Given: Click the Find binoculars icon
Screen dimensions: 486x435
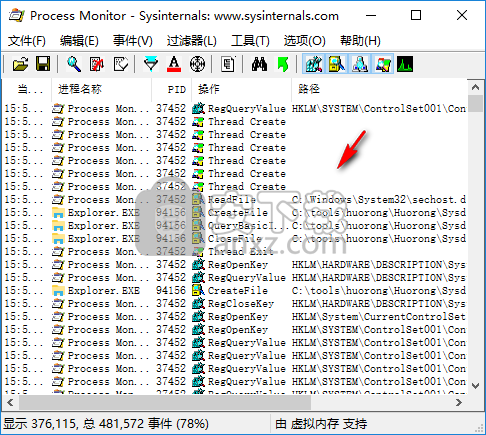Looking at the screenshot, I should (x=259, y=64).
